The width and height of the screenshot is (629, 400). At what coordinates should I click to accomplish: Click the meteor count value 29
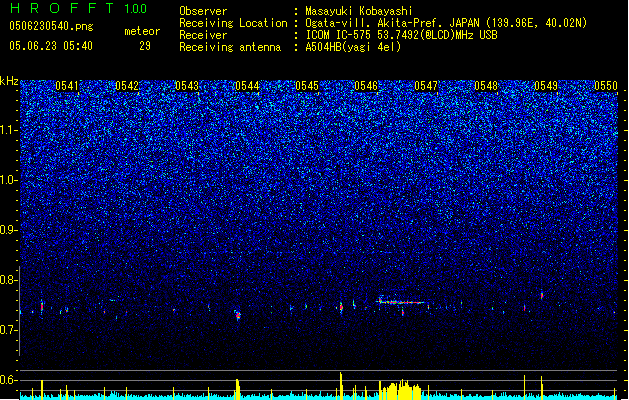(x=145, y=46)
